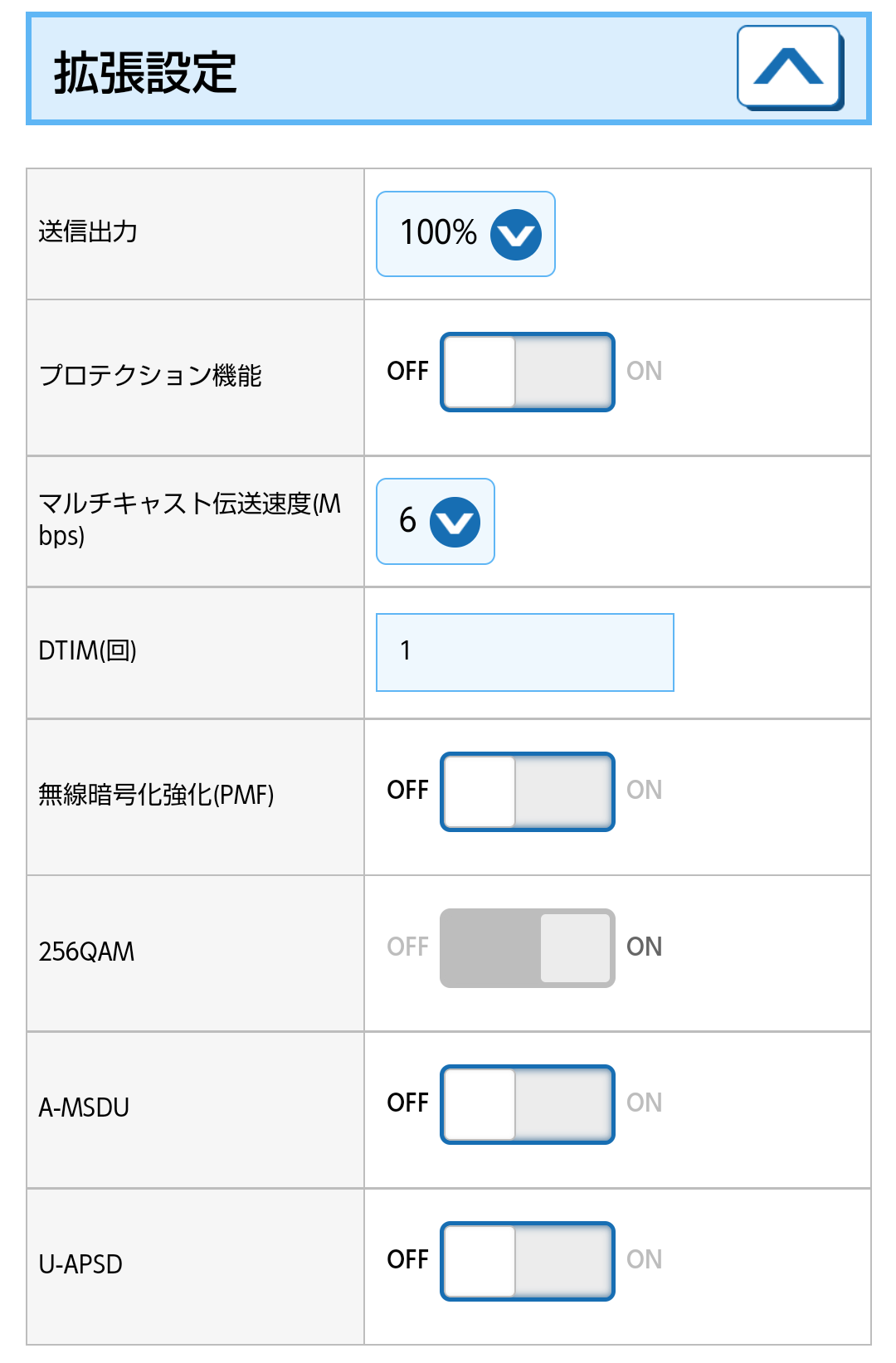Click the 送信出力 dropdown arrow icon

tap(515, 235)
